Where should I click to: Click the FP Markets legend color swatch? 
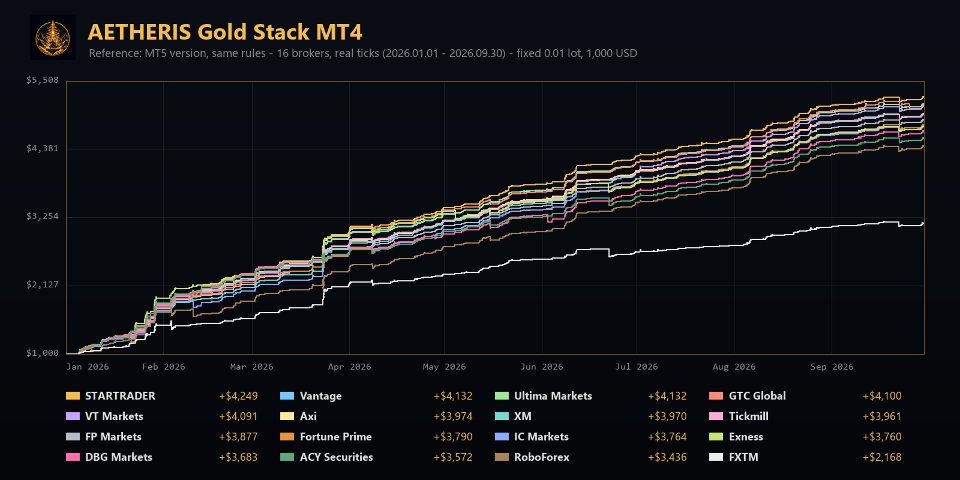click(x=72, y=437)
